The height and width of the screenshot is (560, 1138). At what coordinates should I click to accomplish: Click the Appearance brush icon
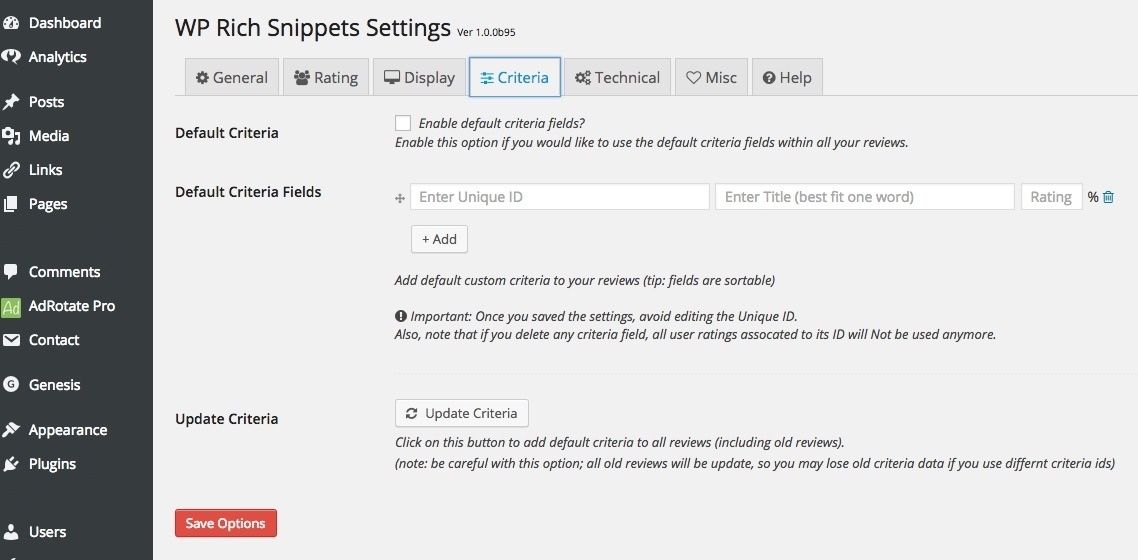tap(10, 430)
